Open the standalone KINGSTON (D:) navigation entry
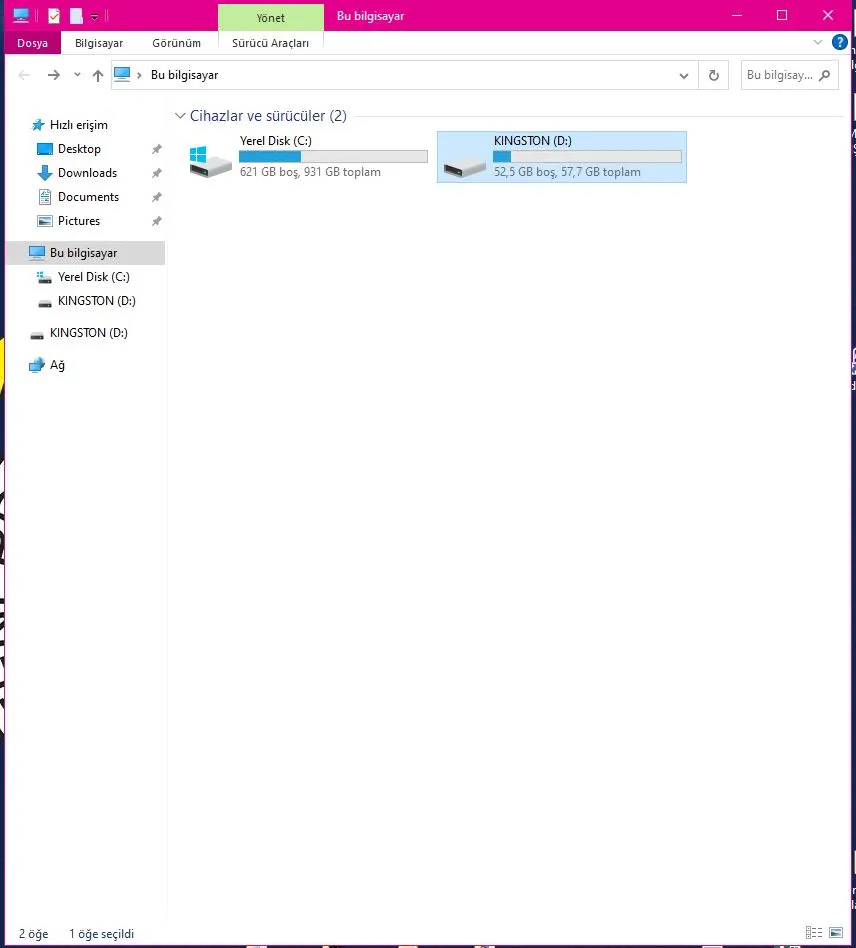This screenshot has height=948, width=856. tap(88, 333)
